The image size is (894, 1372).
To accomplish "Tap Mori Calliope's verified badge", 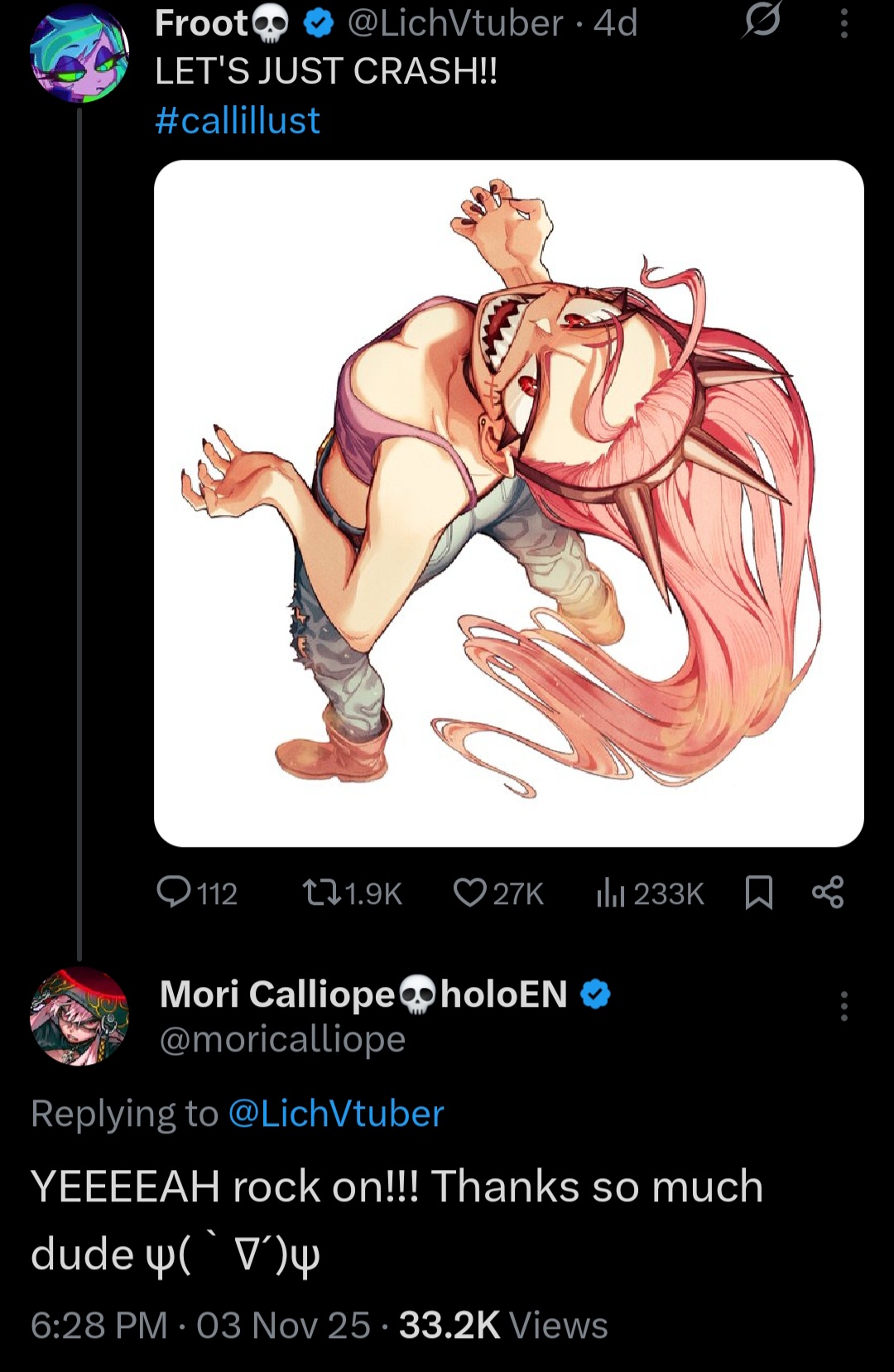I will 595,994.
